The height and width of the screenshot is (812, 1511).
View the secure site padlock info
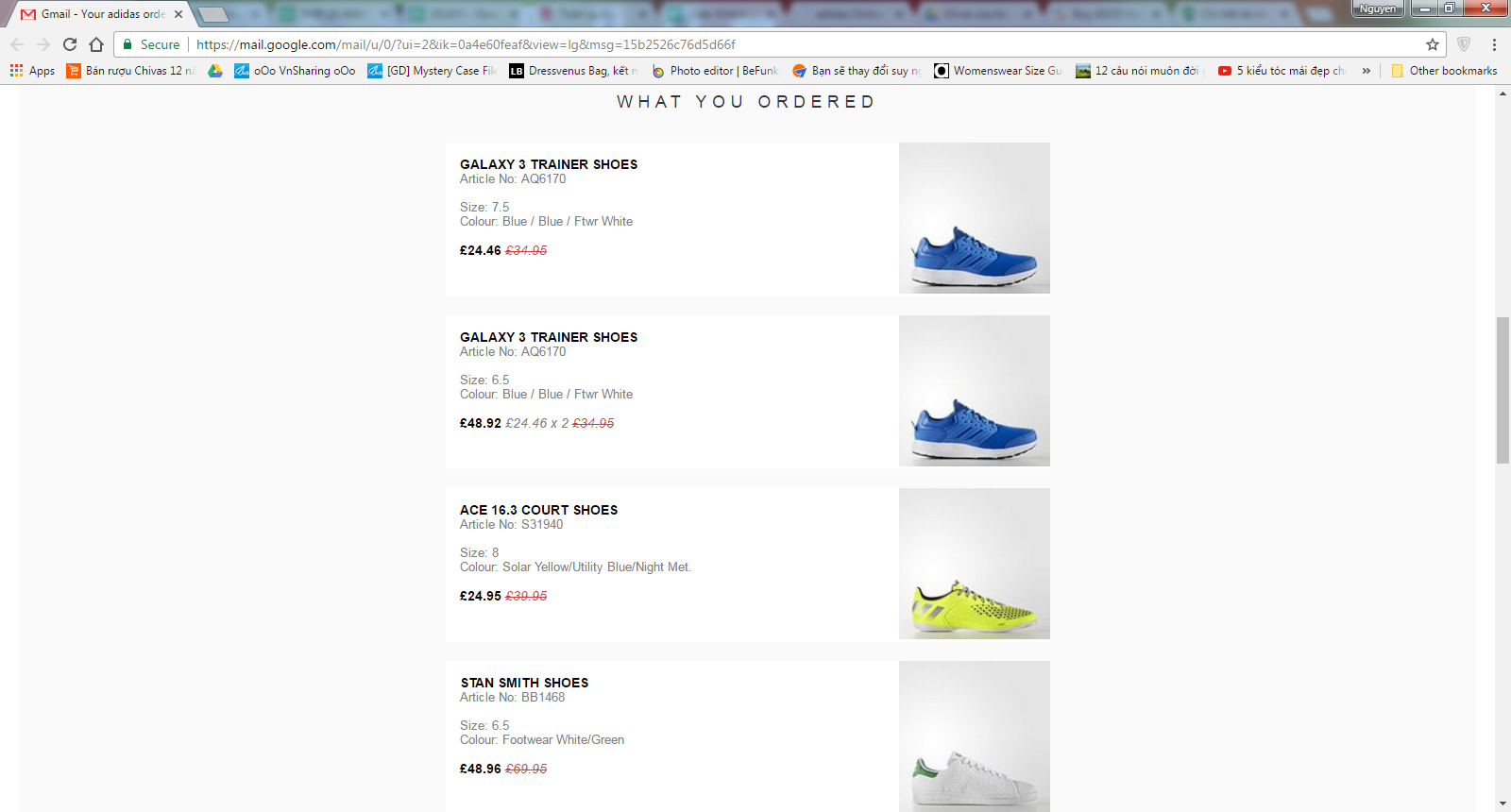tap(128, 44)
